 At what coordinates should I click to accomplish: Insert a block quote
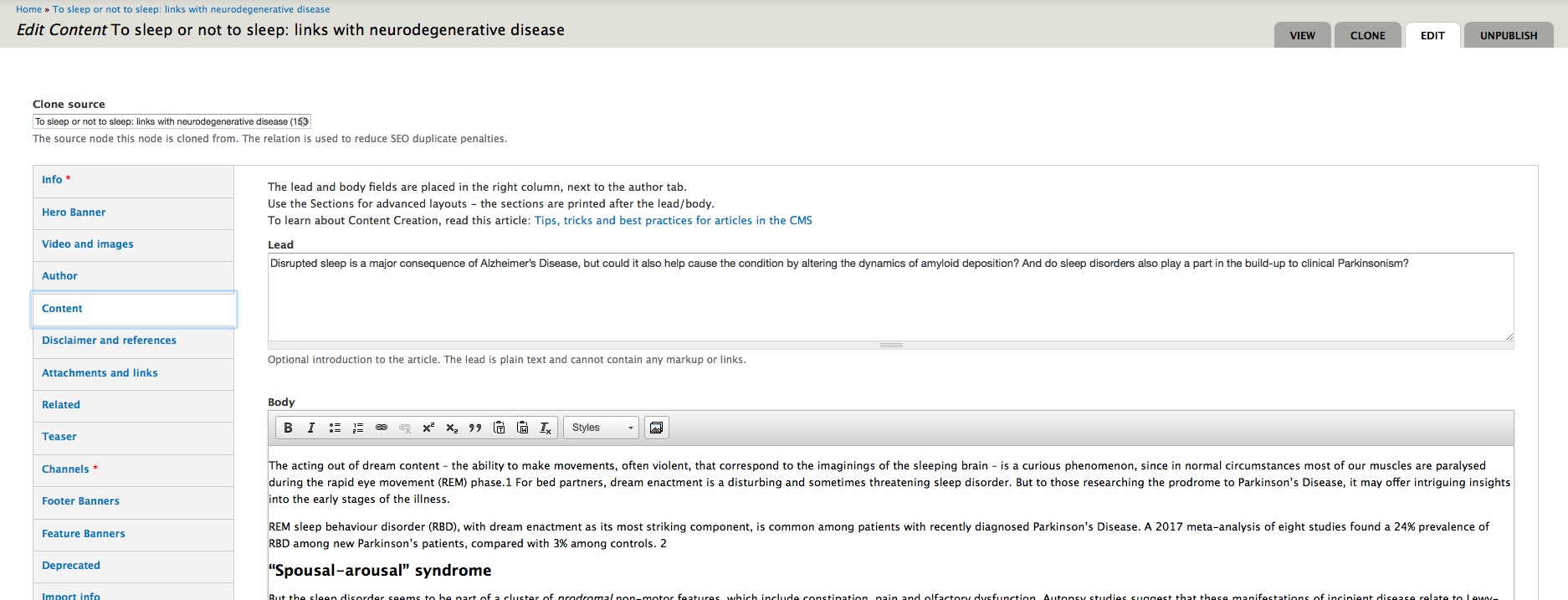475,428
